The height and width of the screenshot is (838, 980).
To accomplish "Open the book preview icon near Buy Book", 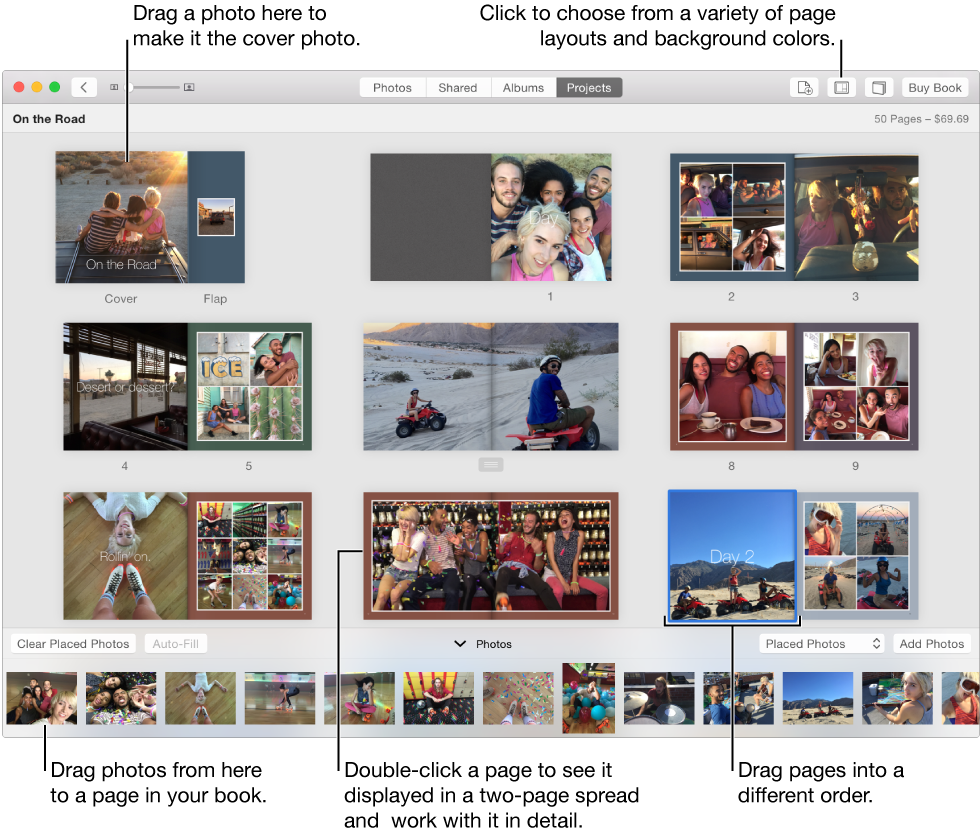I will click(x=878, y=87).
